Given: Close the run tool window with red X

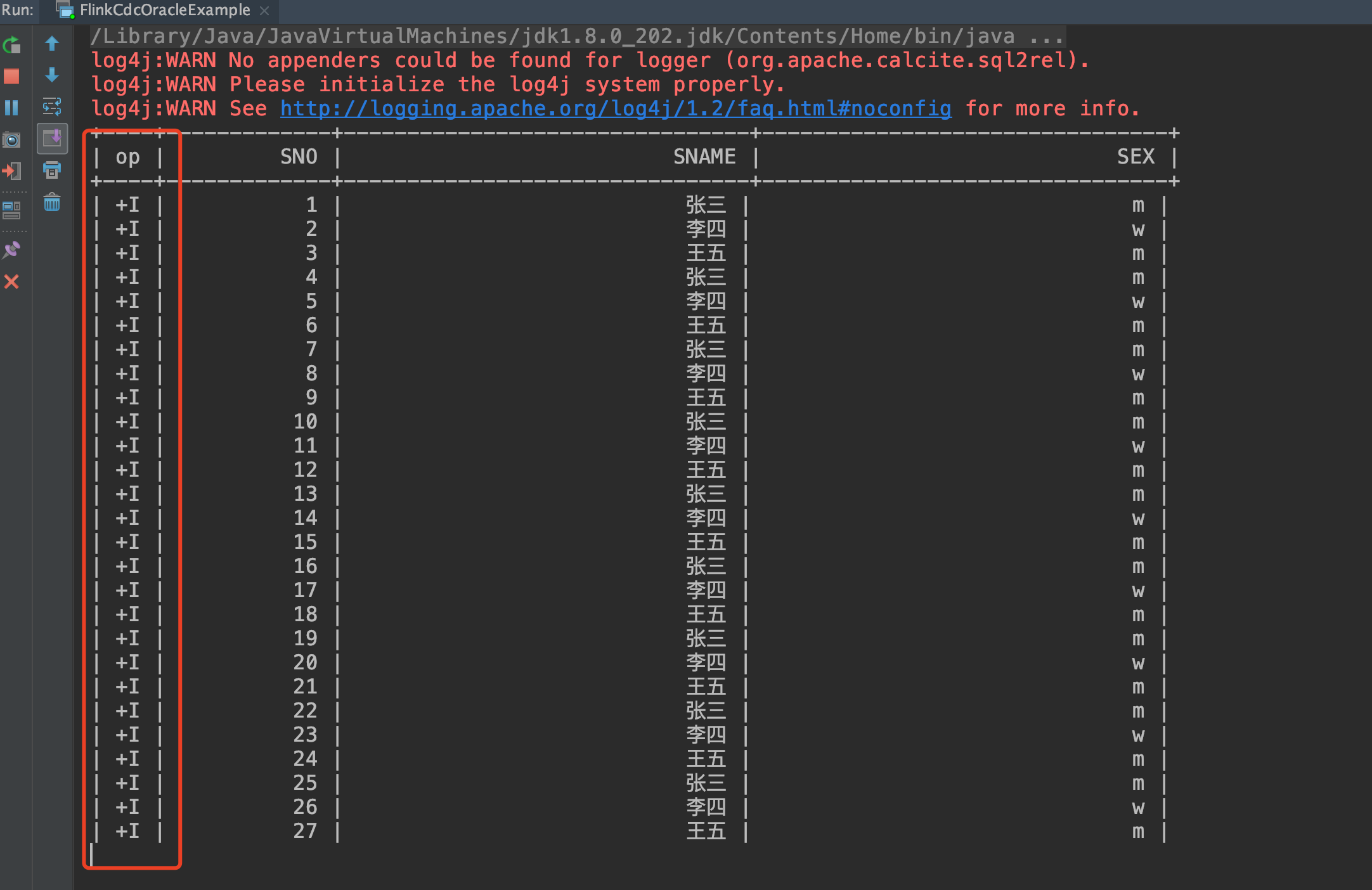Looking at the screenshot, I should coord(11,281).
